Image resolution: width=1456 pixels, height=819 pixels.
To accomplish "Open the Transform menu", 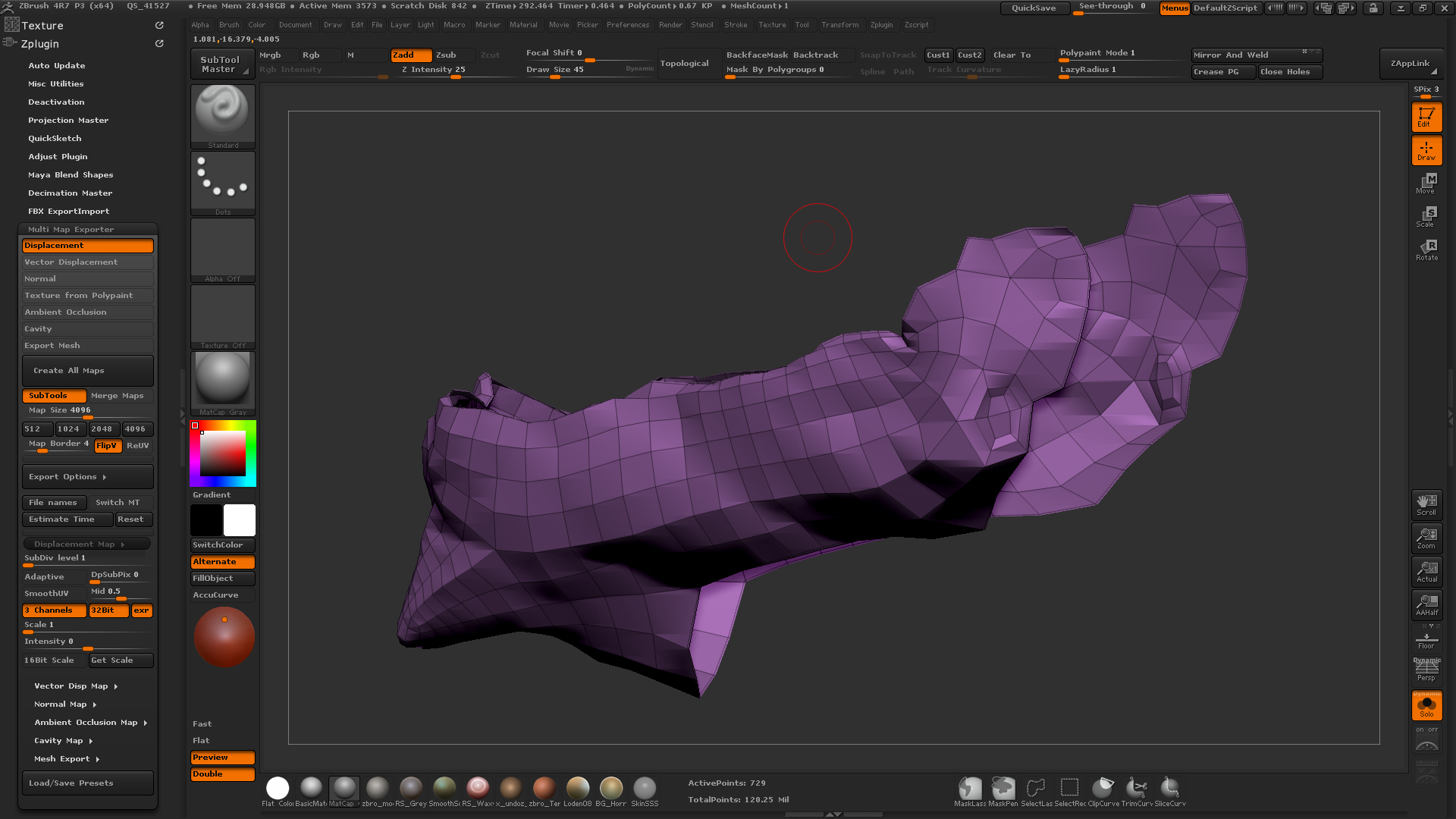I will pyautogui.click(x=840, y=25).
